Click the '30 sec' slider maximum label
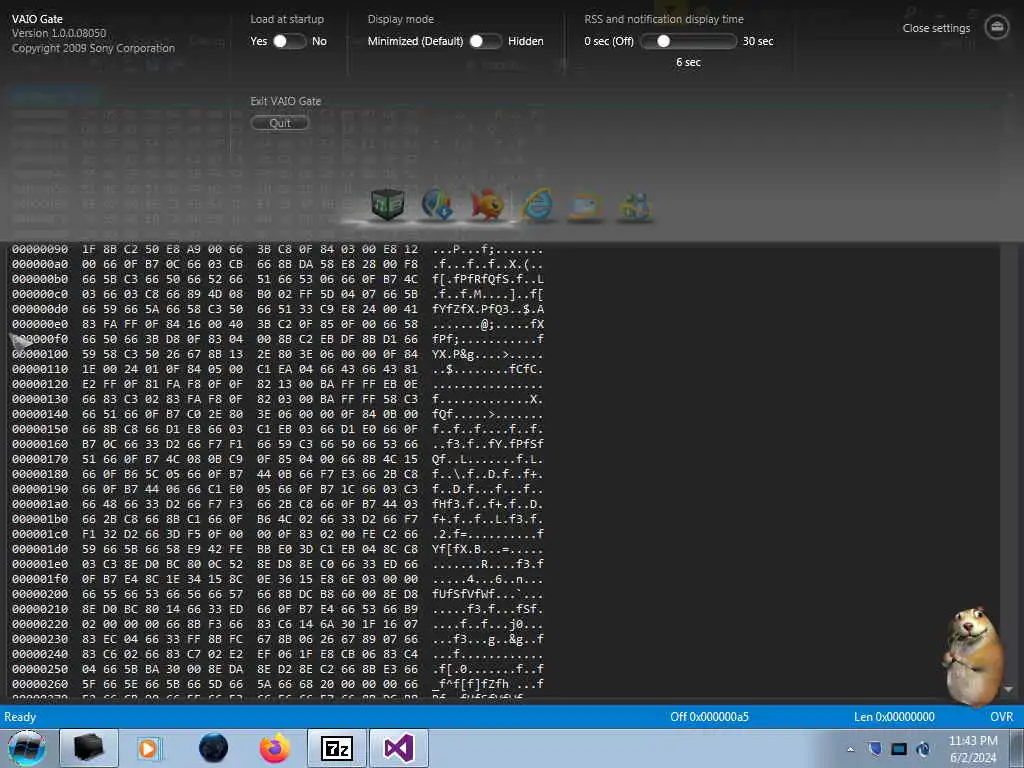This screenshot has height=768, width=1024. pyautogui.click(x=758, y=41)
